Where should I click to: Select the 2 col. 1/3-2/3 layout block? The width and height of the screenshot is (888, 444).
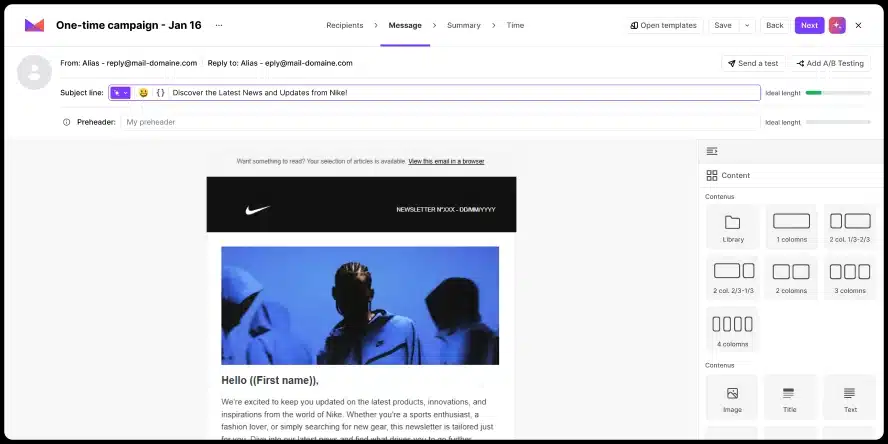tap(849, 227)
